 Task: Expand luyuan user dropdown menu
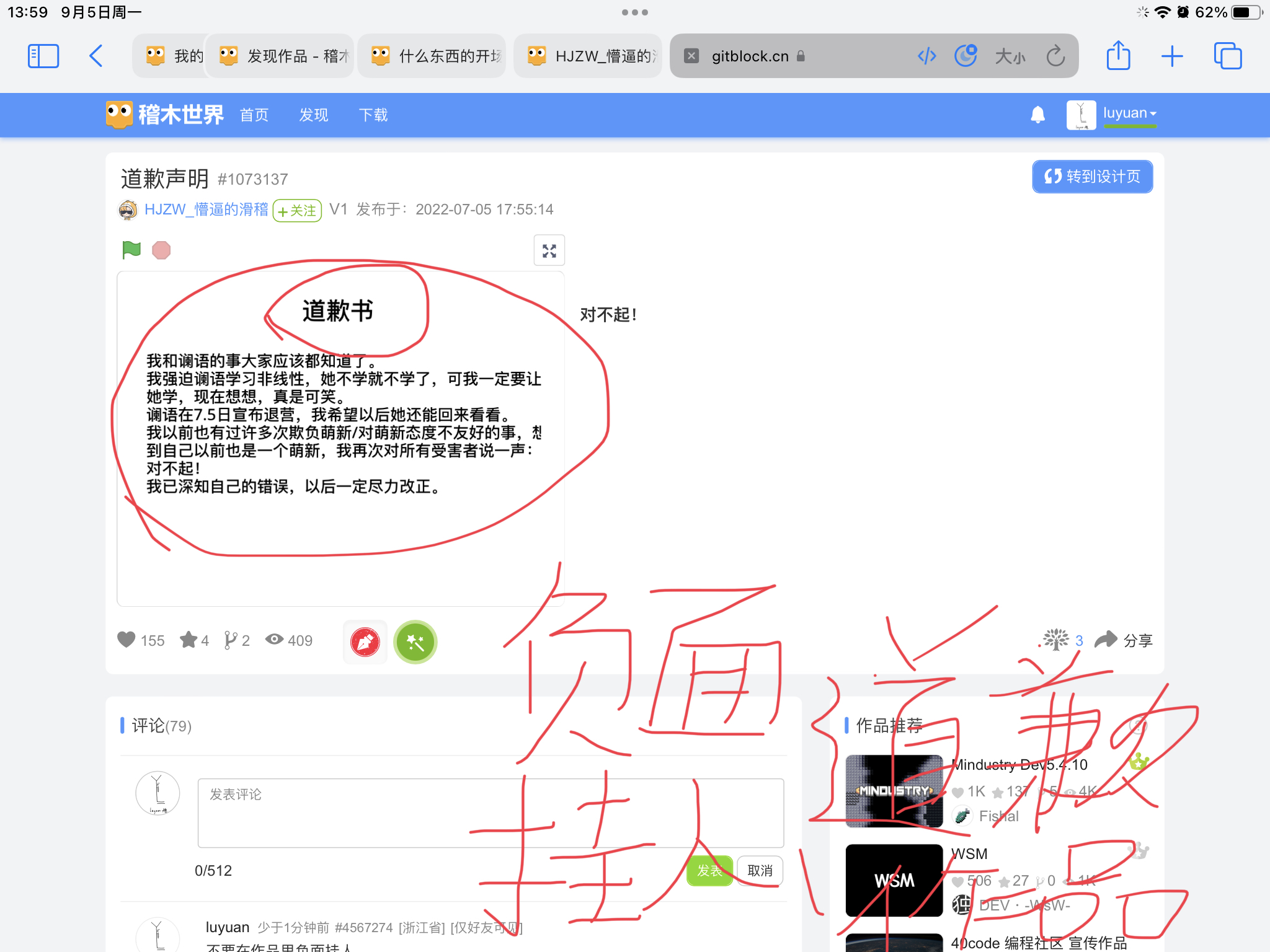(1130, 114)
